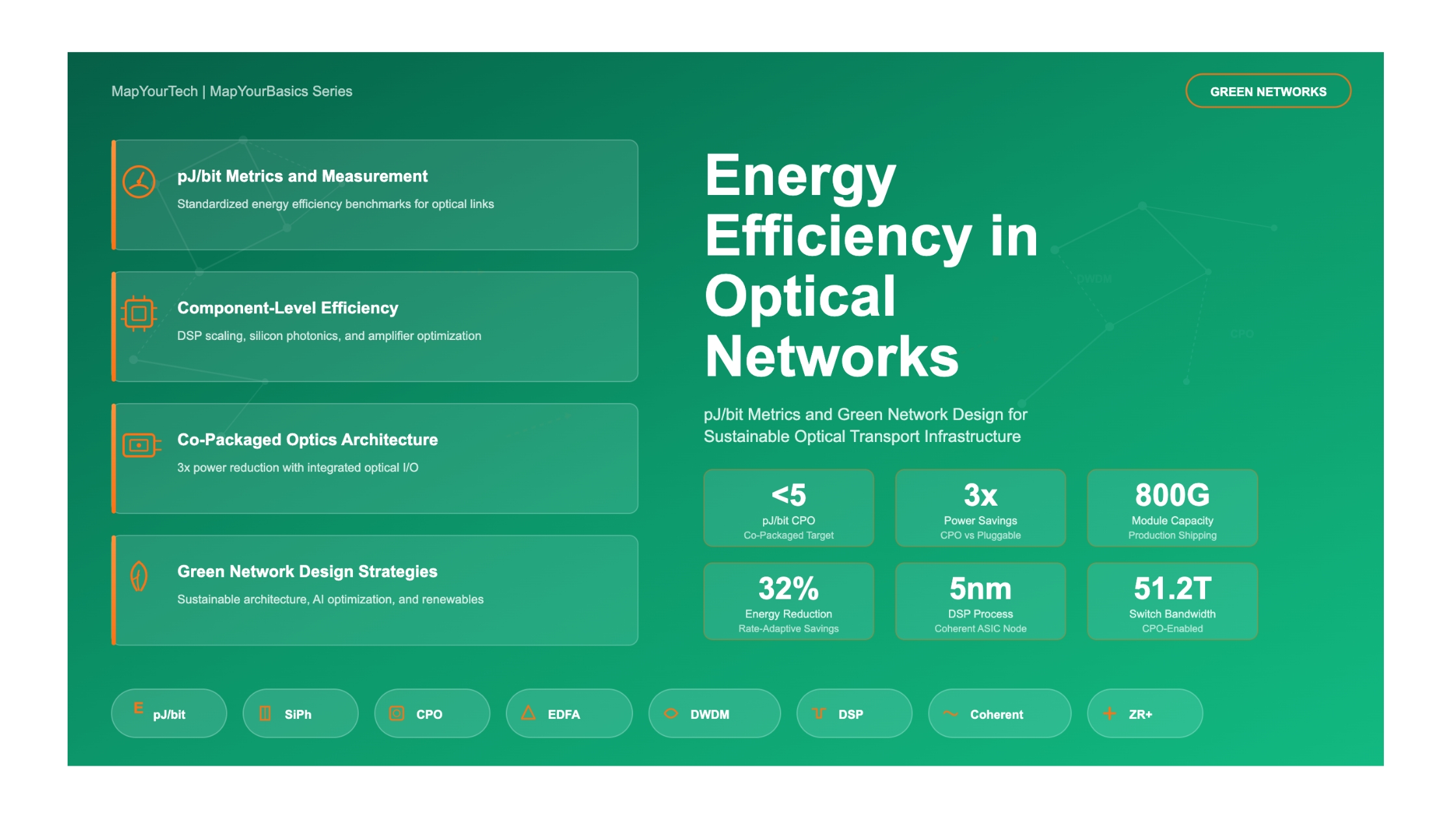This screenshot has width=1456, height=819.
Task: Click the chip icon for Component-Level Efficiency
Action: click(138, 314)
